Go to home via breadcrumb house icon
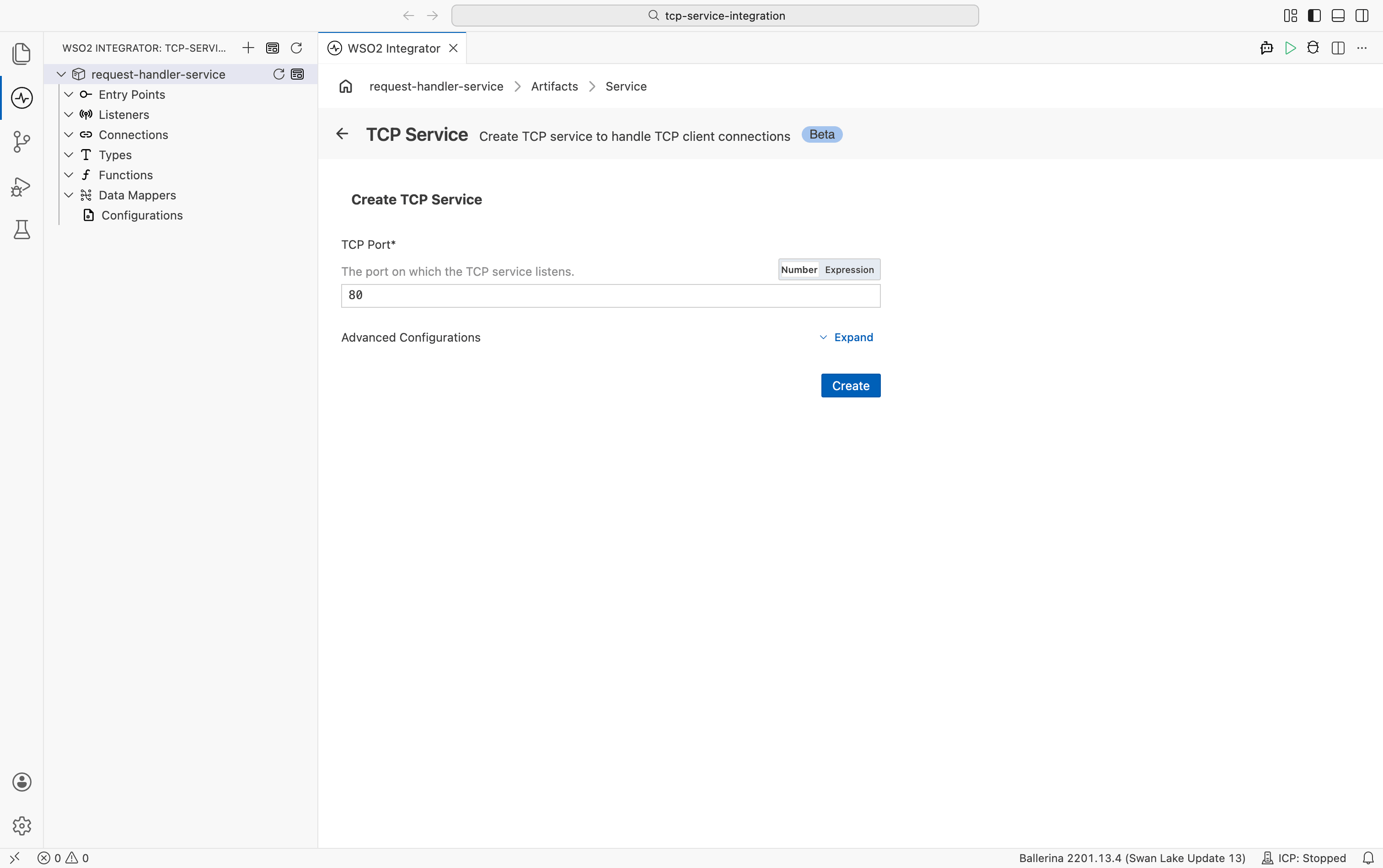Viewport: 1383px width, 868px height. point(346,86)
